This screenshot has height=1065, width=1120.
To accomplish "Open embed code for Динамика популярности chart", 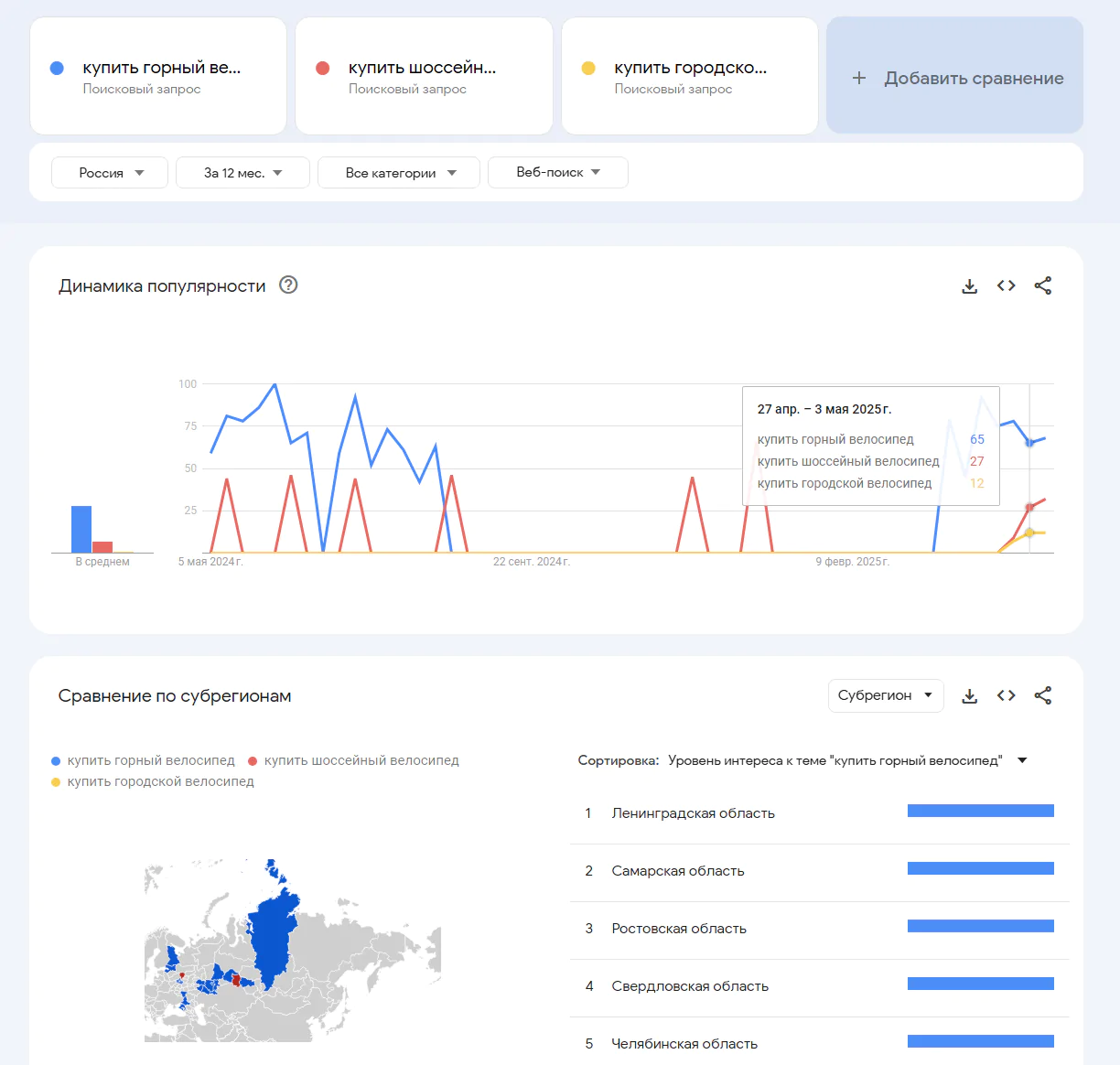I will click(x=1007, y=285).
